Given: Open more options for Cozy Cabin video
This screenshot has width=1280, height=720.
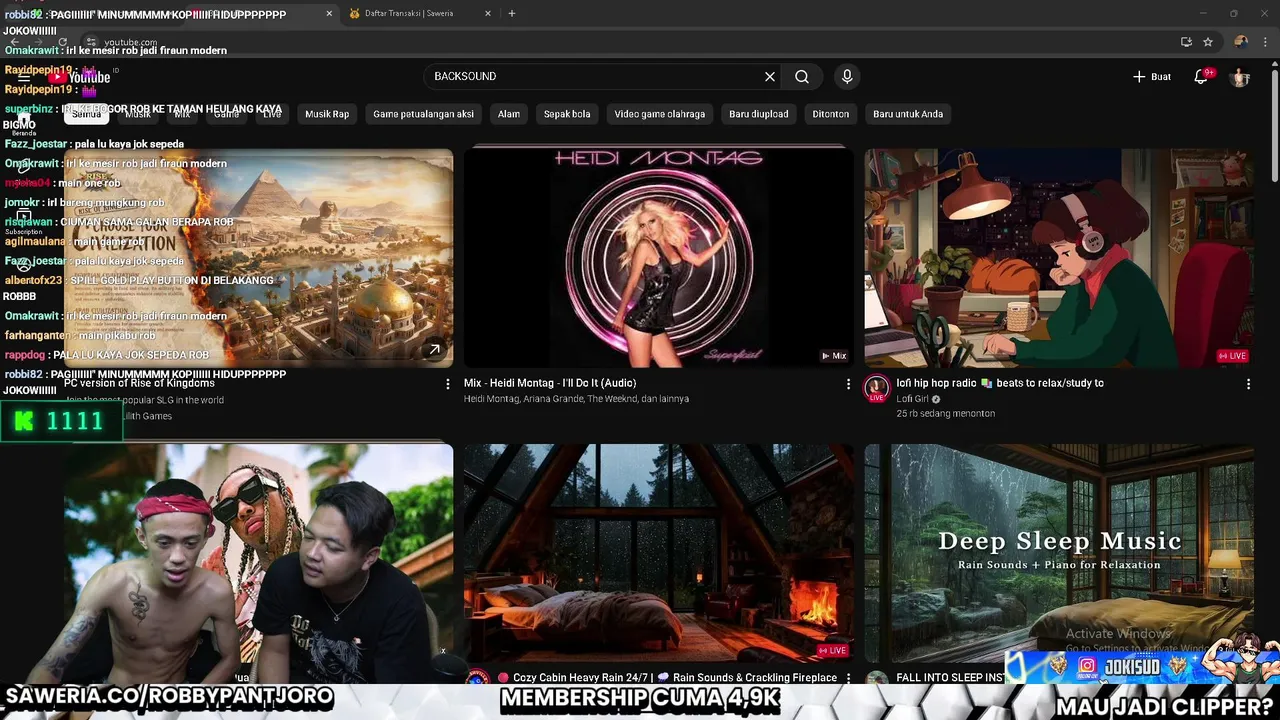Looking at the screenshot, I should click(x=848, y=678).
